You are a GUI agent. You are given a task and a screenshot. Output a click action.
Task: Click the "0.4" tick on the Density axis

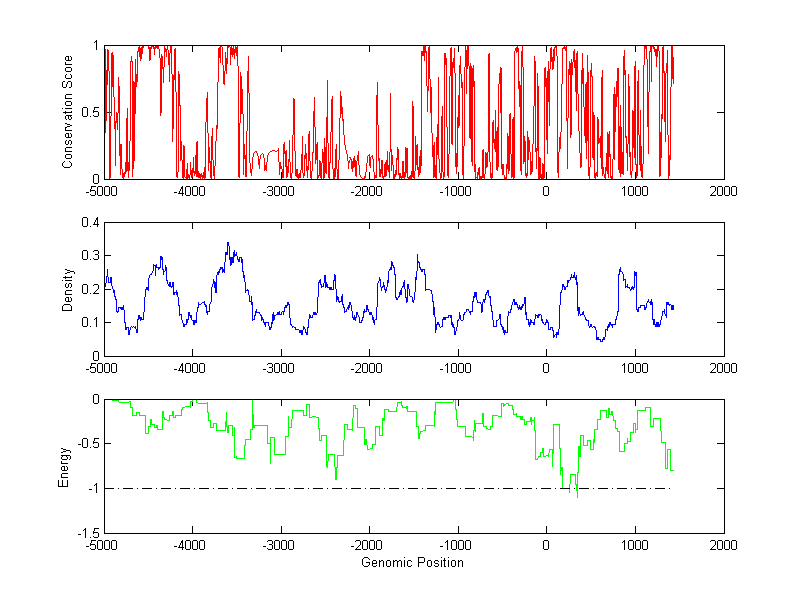[x=88, y=223]
